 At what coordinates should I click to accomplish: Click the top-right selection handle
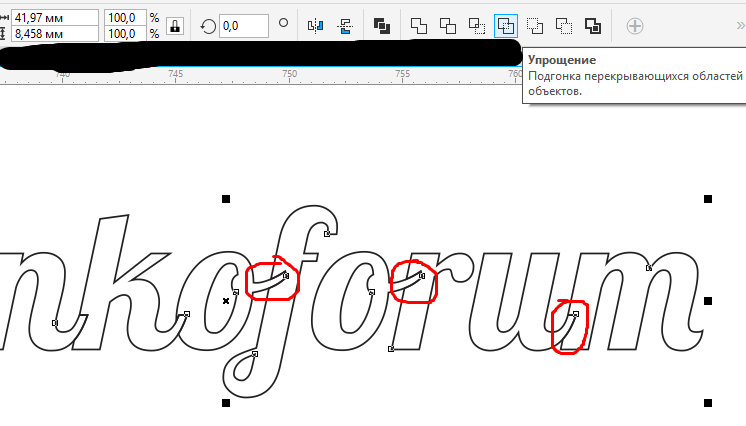click(708, 200)
